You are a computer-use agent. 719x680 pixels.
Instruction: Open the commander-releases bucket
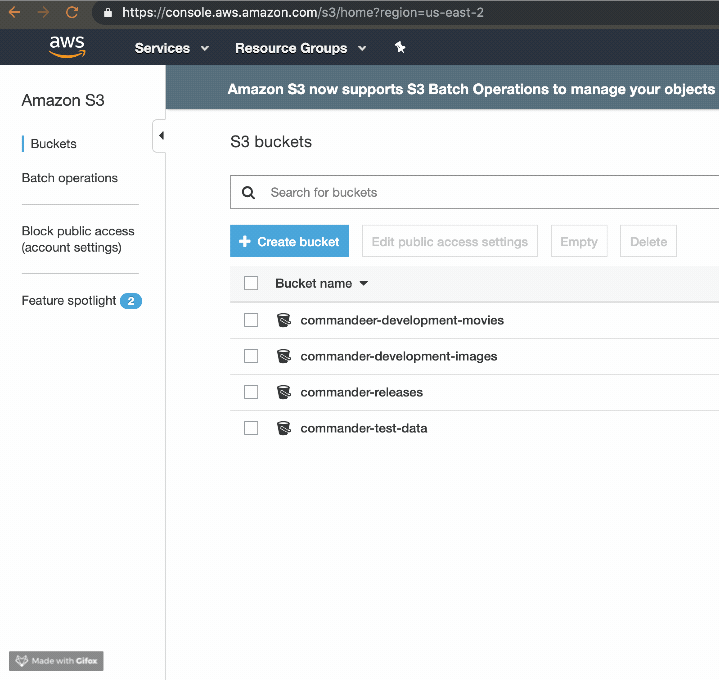[x=361, y=393]
